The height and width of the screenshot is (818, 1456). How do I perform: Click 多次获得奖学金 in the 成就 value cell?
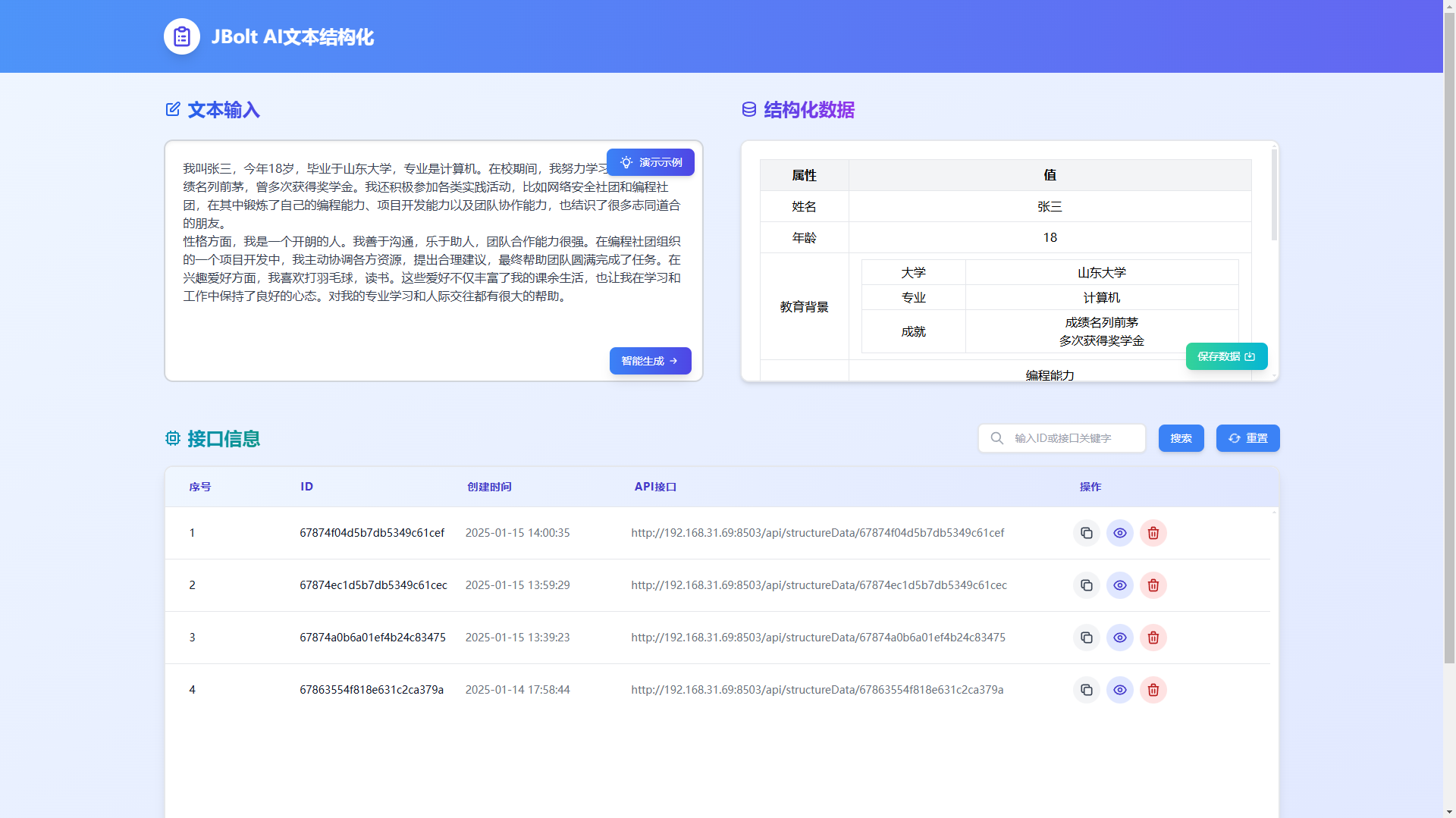[x=1101, y=340]
